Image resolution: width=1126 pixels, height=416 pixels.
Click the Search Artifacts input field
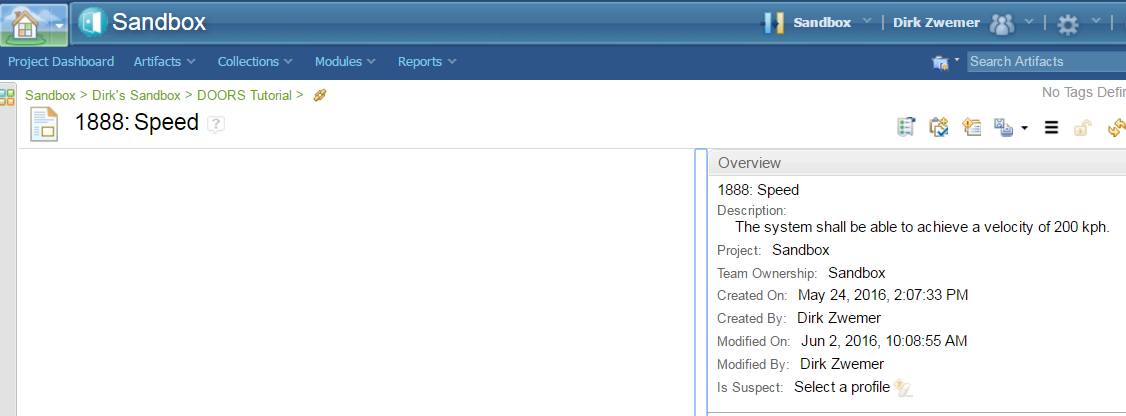click(1044, 62)
